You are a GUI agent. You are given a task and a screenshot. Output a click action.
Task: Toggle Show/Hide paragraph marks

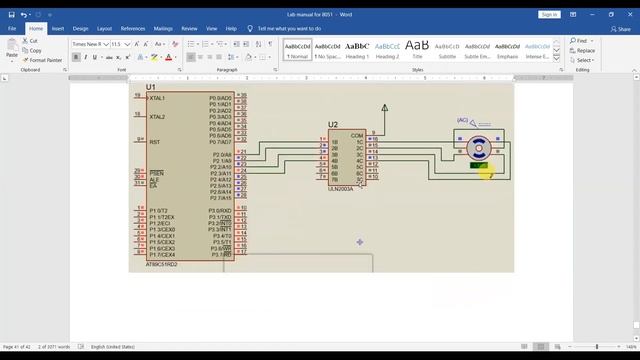coord(270,44)
